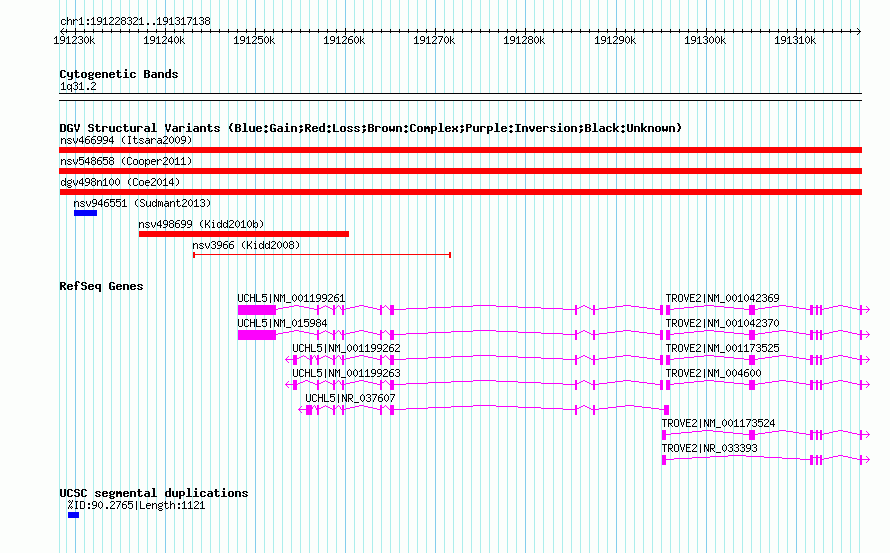Select the 191230k ruler tick label
The height and width of the screenshot is (553, 890).
tap(74, 40)
